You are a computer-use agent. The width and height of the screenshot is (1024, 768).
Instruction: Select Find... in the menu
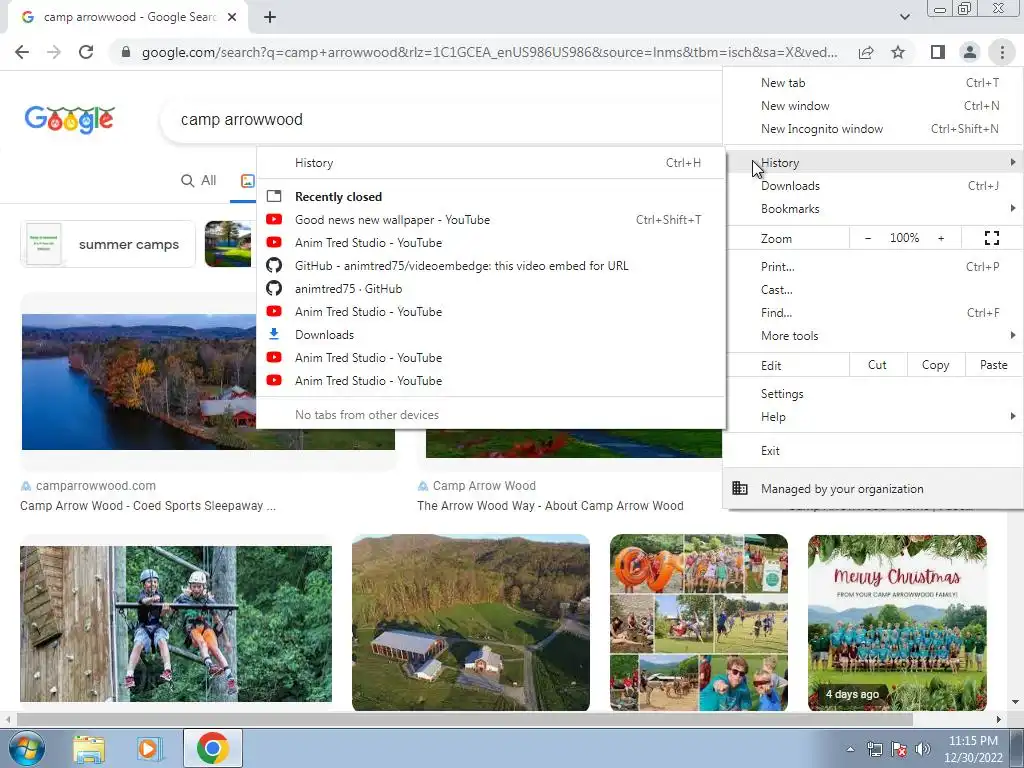point(873,312)
